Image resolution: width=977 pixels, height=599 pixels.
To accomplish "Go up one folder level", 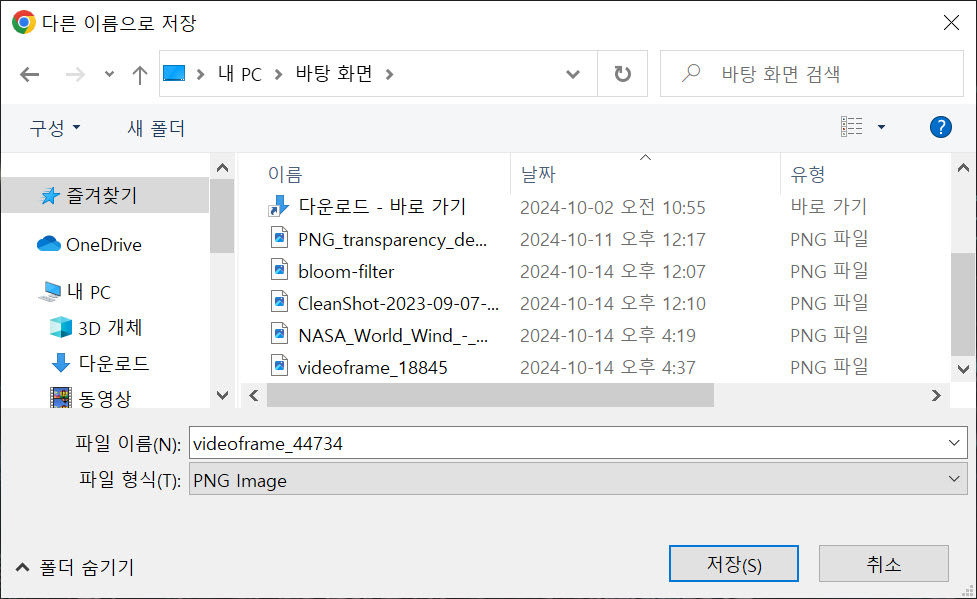I will (x=140, y=75).
